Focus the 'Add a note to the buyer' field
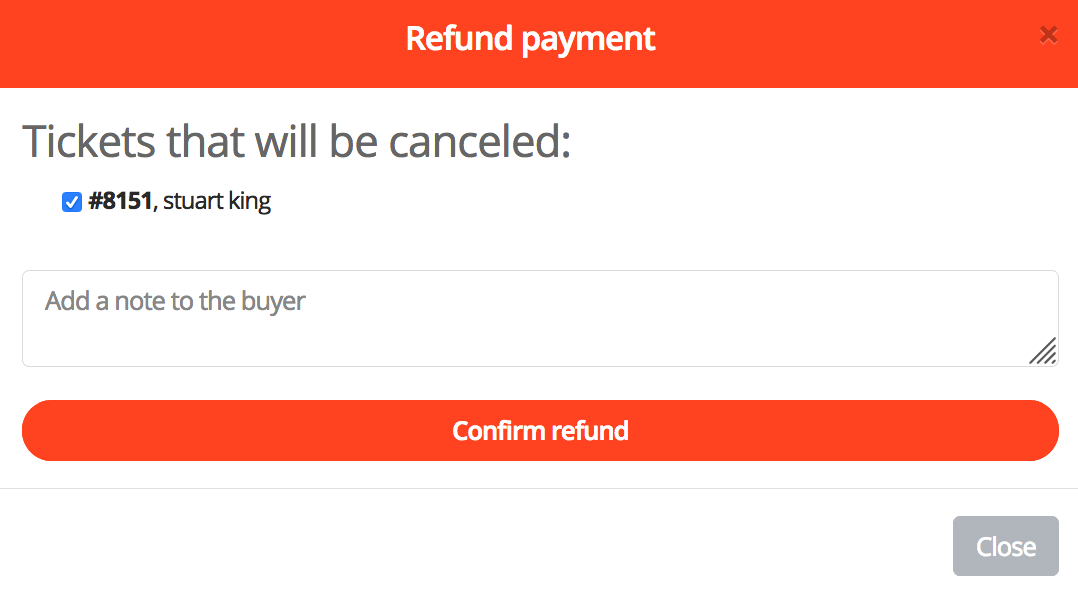 540,318
